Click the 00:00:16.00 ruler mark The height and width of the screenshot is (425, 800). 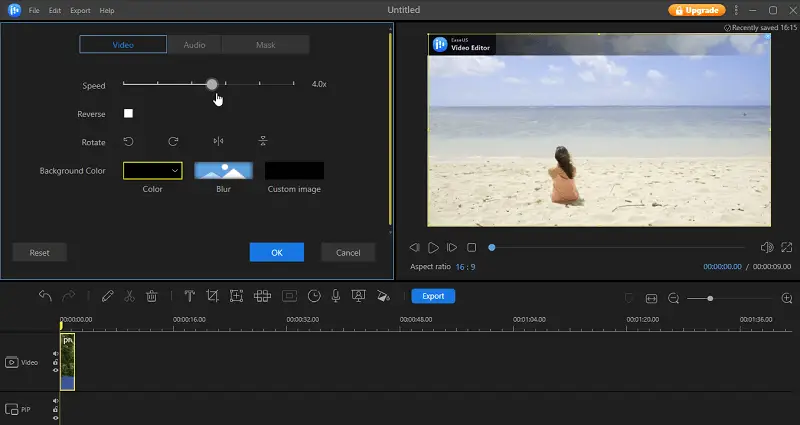pos(189,319)
